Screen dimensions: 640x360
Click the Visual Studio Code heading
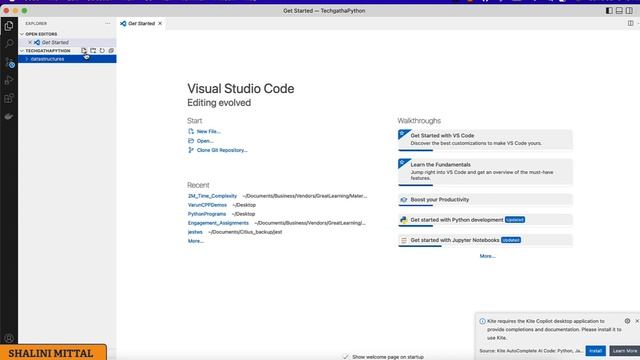tap(241, 89)
